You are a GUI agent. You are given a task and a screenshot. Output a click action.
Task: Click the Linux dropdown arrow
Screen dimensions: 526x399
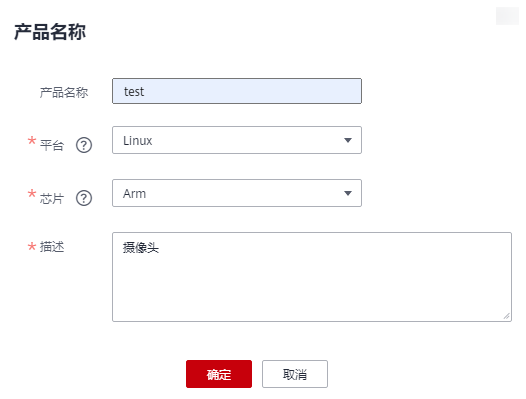(348, 140)
